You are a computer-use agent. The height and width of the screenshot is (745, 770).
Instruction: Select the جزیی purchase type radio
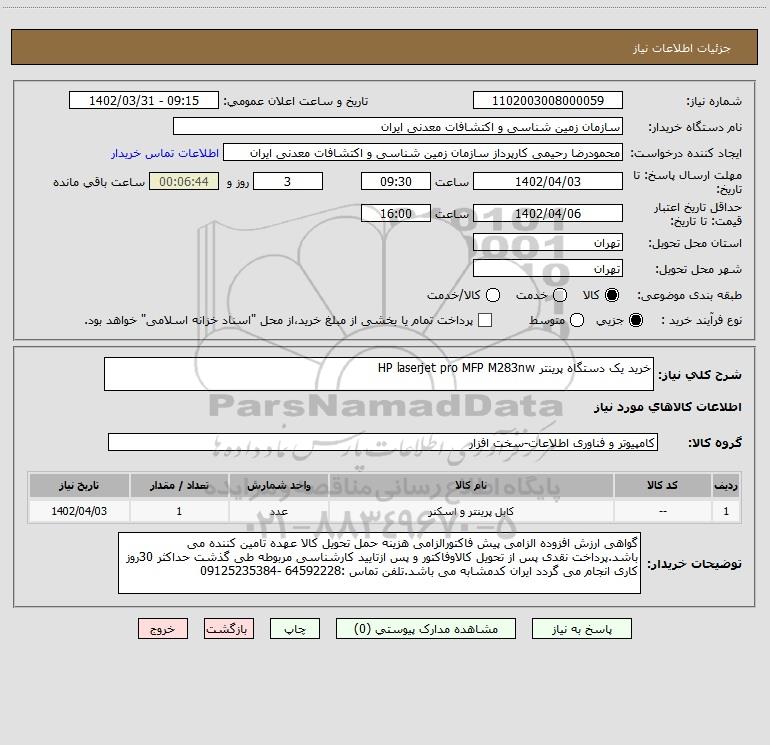(x=635, y=320)
